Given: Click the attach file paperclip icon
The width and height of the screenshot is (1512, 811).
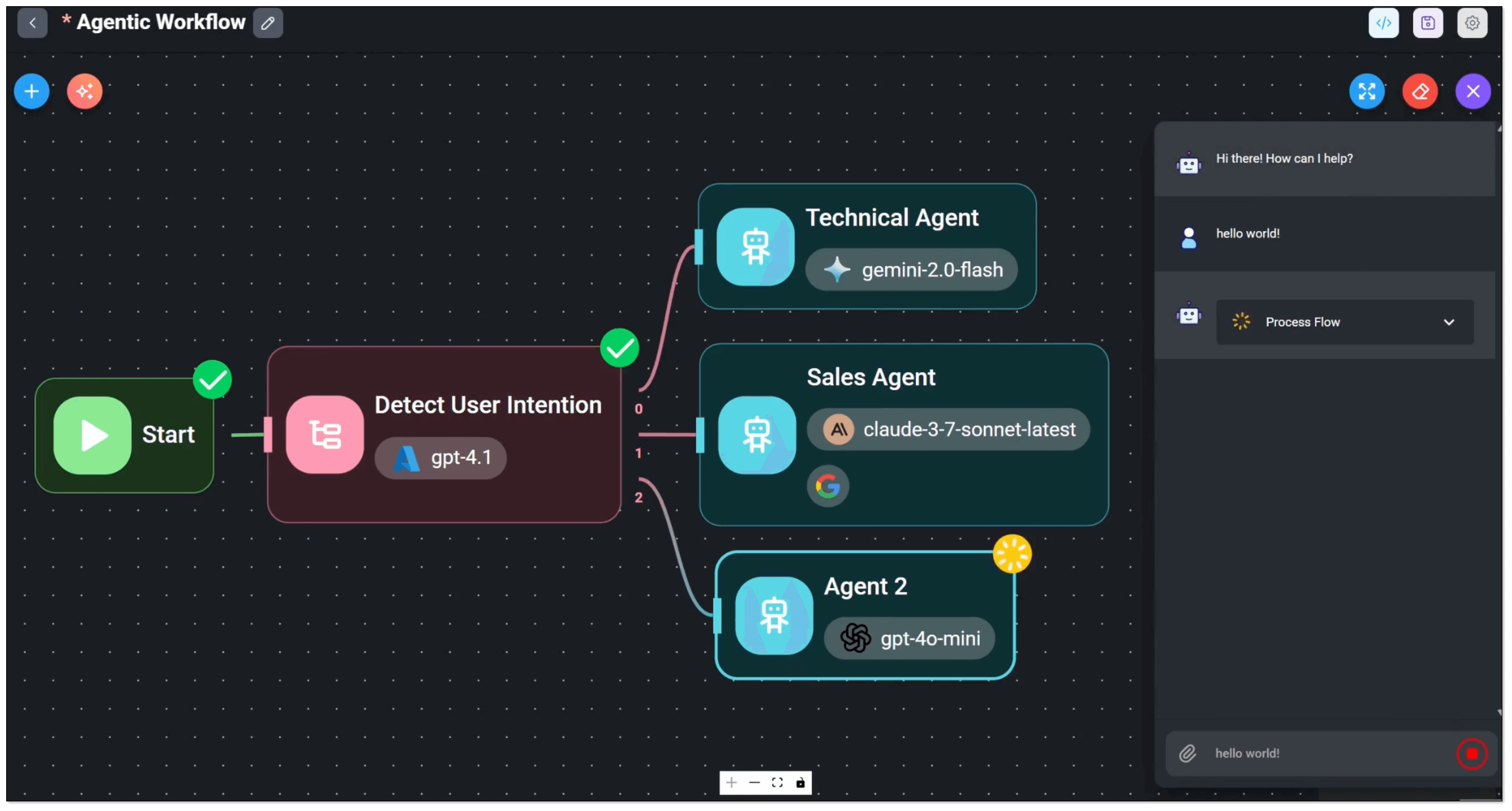Looking at the screenshot, I should (1187, 753).
